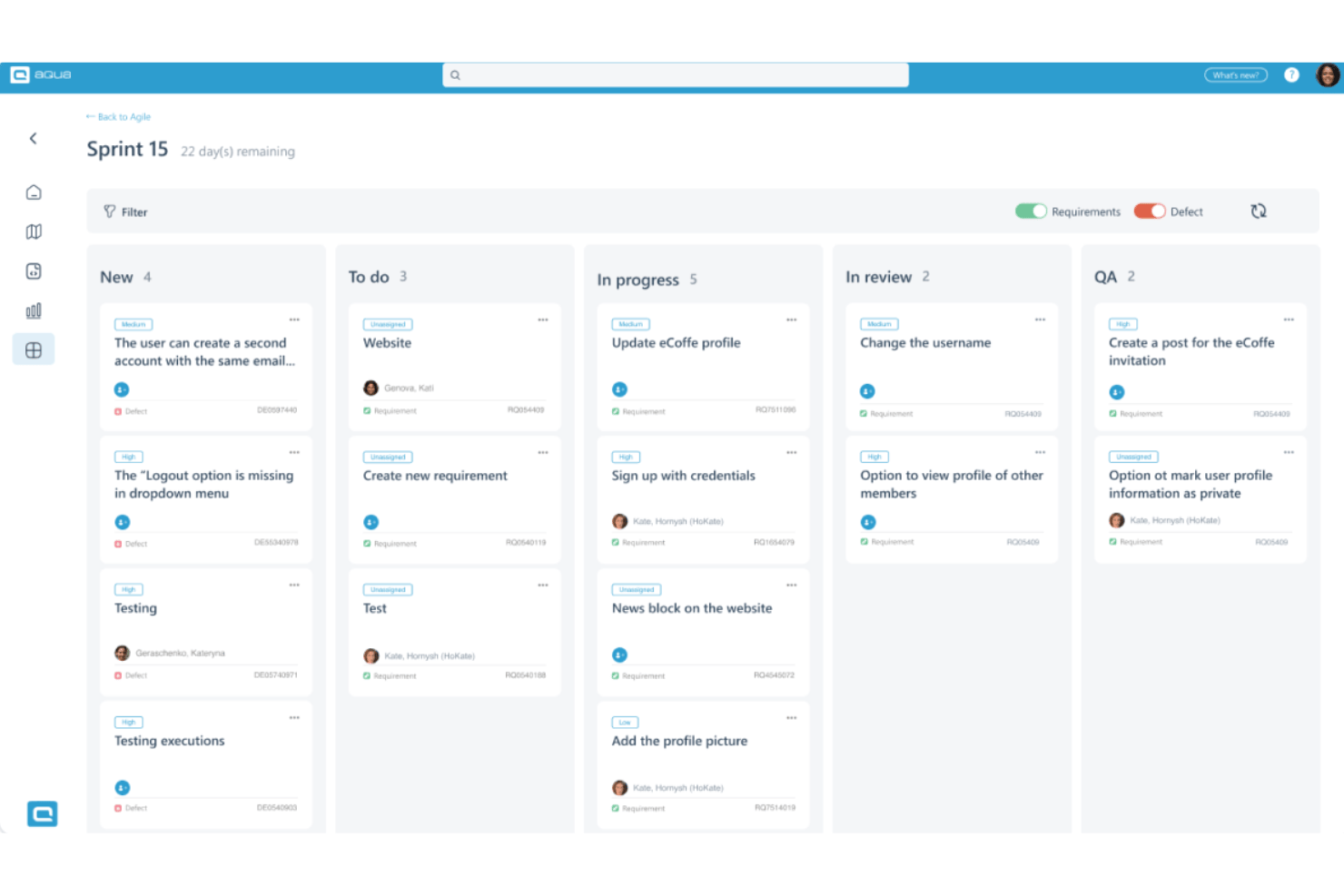Collapse sidebar with the back chevron

[34, 138]
